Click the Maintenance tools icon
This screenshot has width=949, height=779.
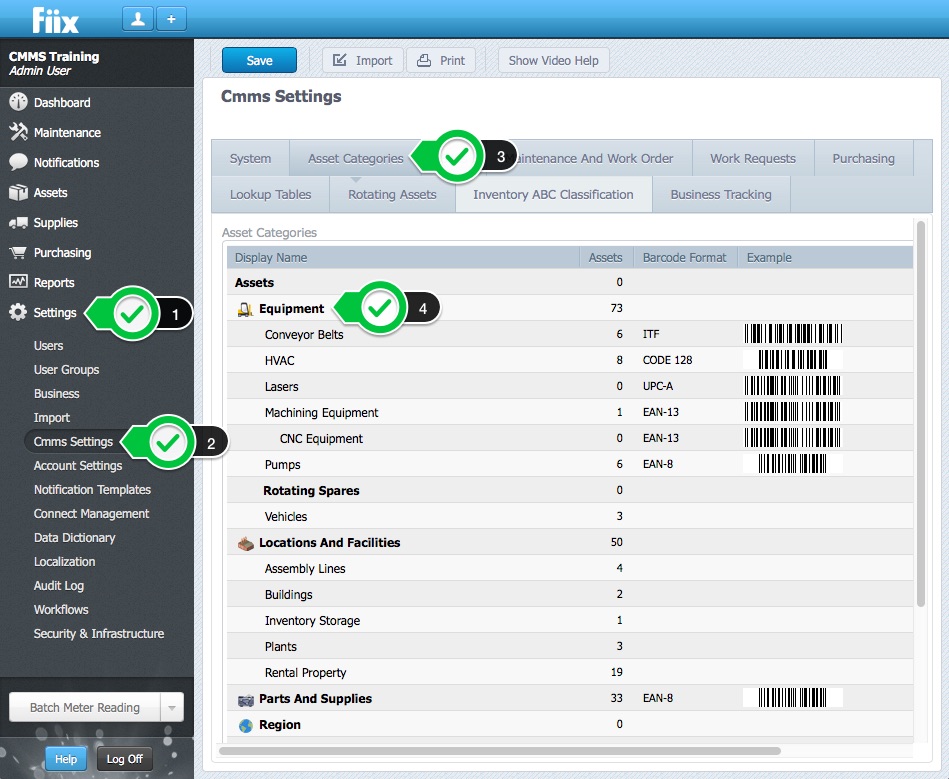click(18, 132)
